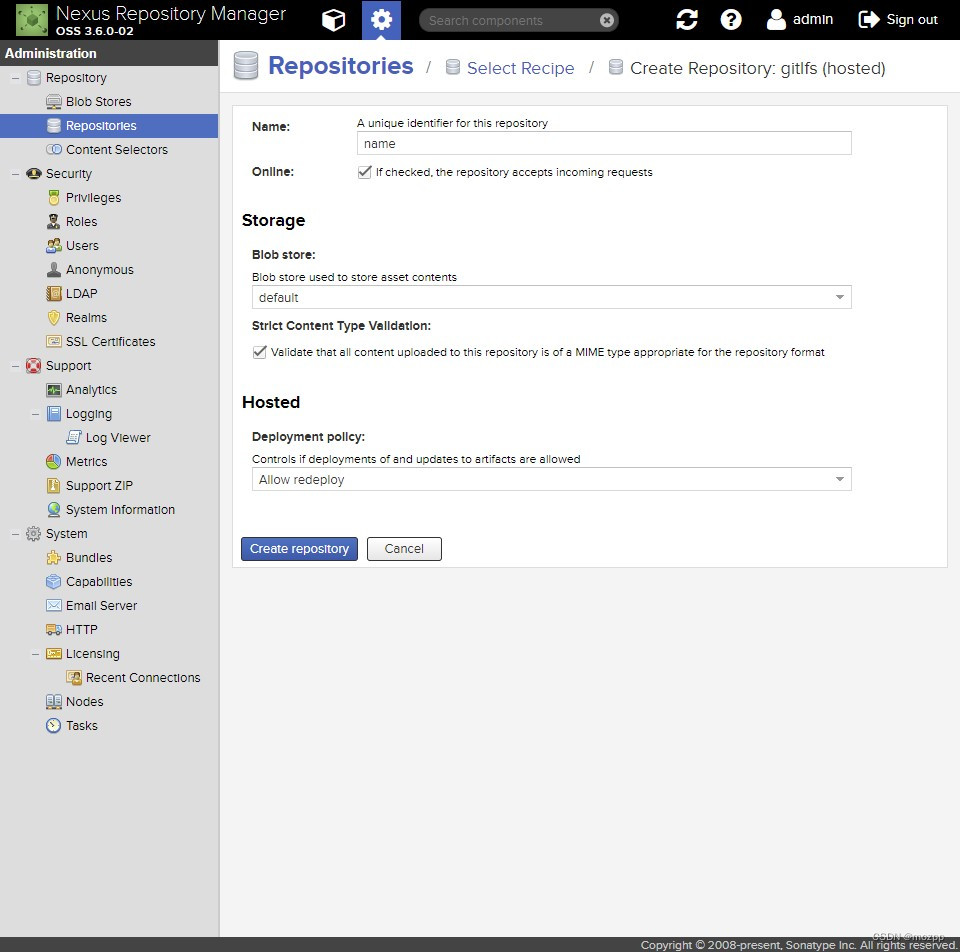This screenshot has width=960, height=952.
Task: Click the SSL Certificates icon
Action: click(x=54, y=342)
